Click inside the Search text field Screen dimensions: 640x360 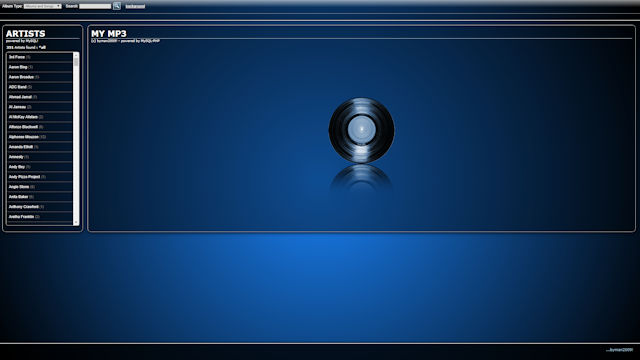click(x=95, y=6)
